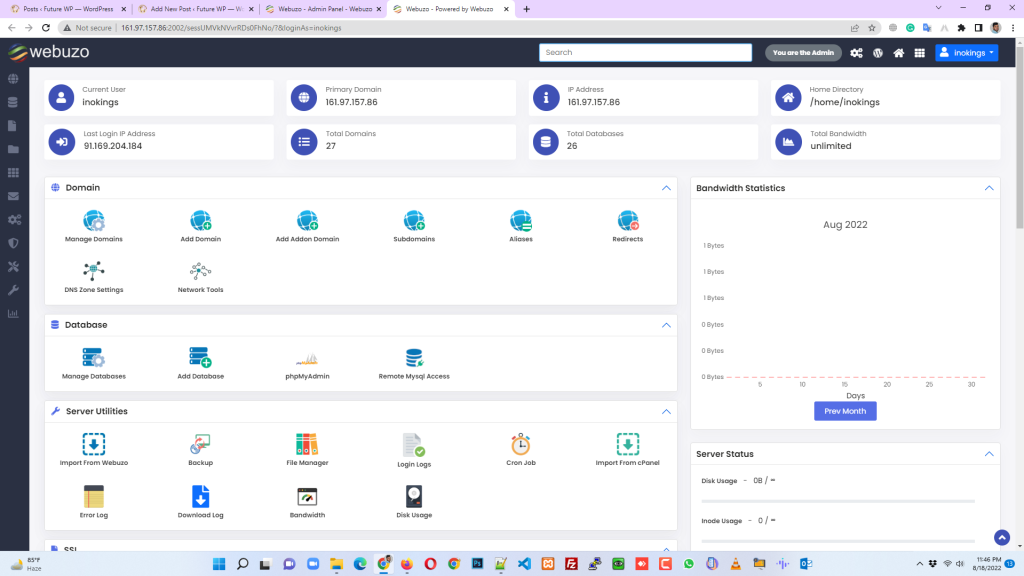Bookmark this page with star icon
Image resolution: width=1024 pixels, height=576 pixels.
click(x=872, y=28)
